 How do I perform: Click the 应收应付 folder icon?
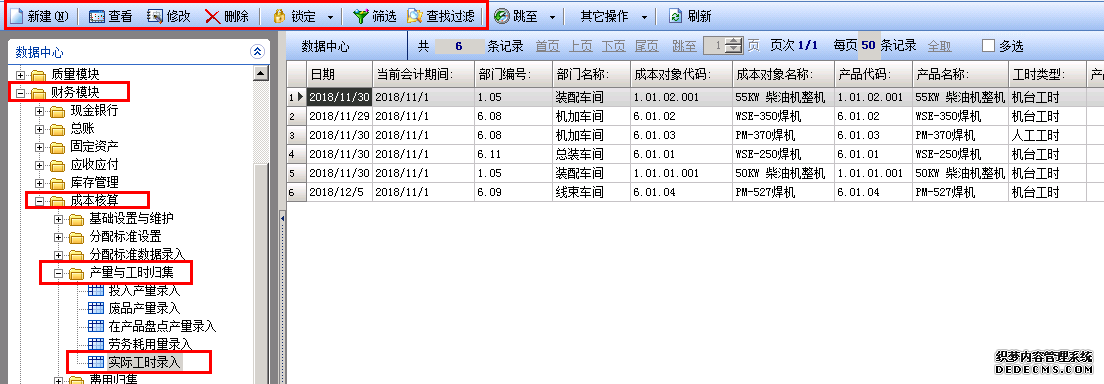point(58,165)
